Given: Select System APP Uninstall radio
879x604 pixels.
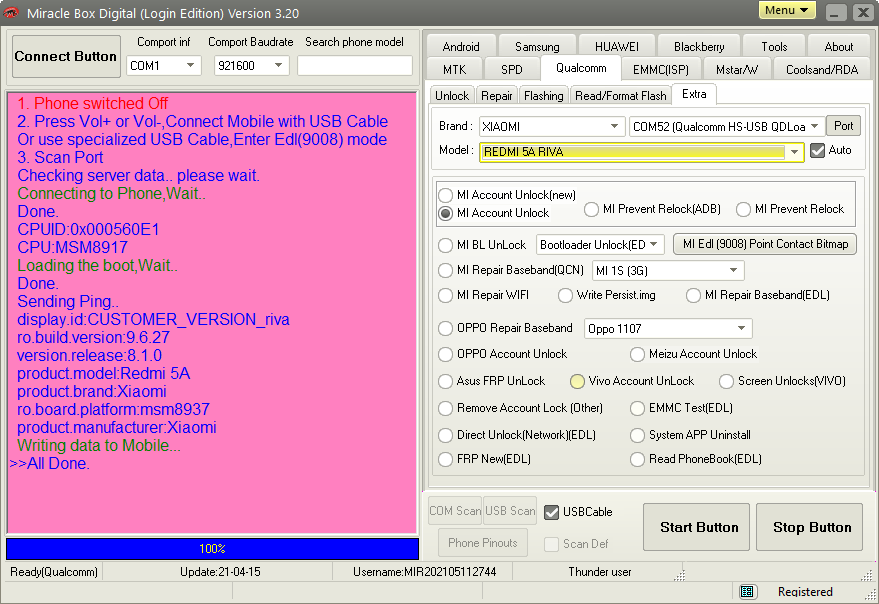Looking at the screenshot, I should (637, 435).
